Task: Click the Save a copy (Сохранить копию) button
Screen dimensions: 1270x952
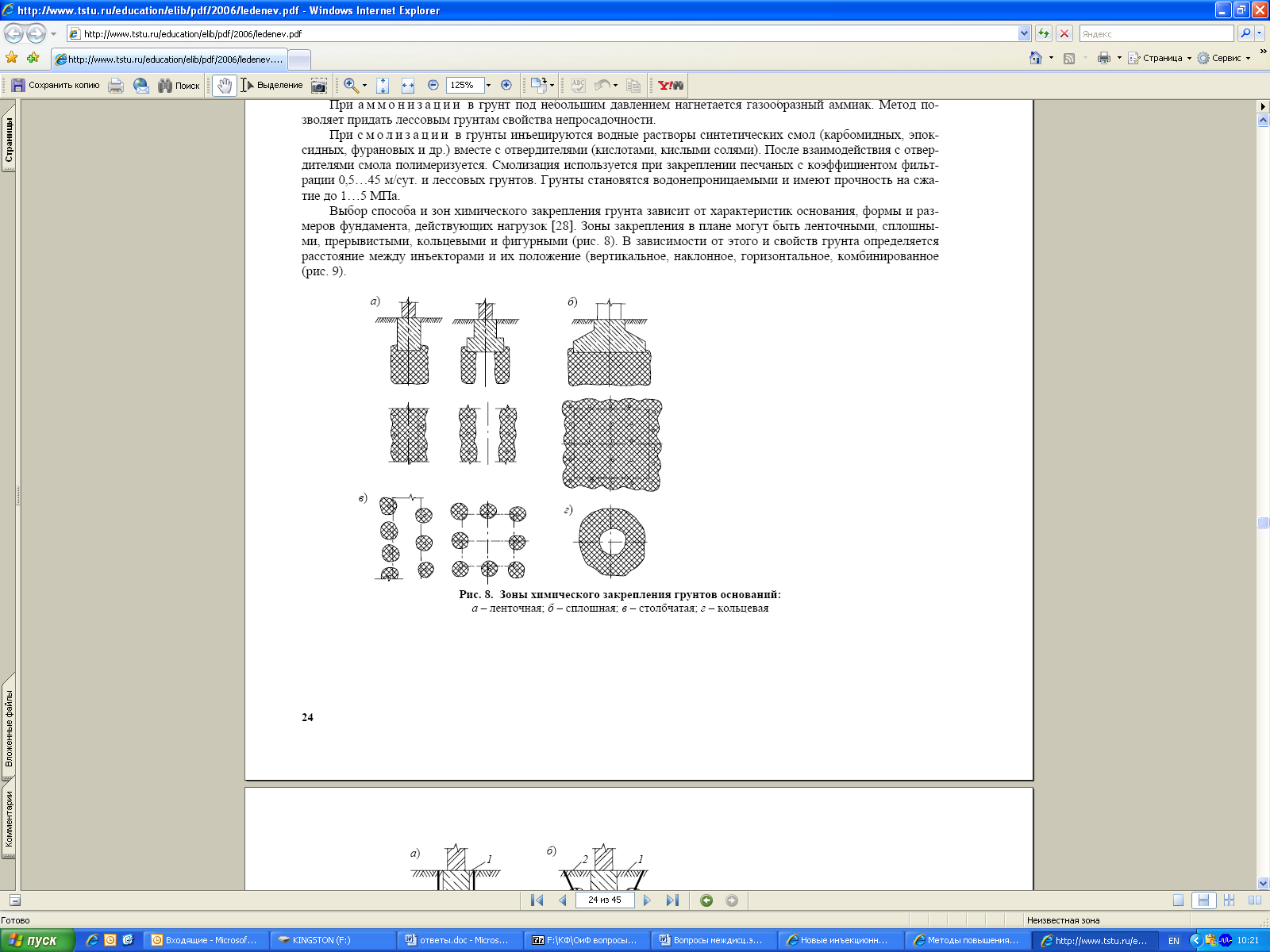Action: [x=56, y=85]
